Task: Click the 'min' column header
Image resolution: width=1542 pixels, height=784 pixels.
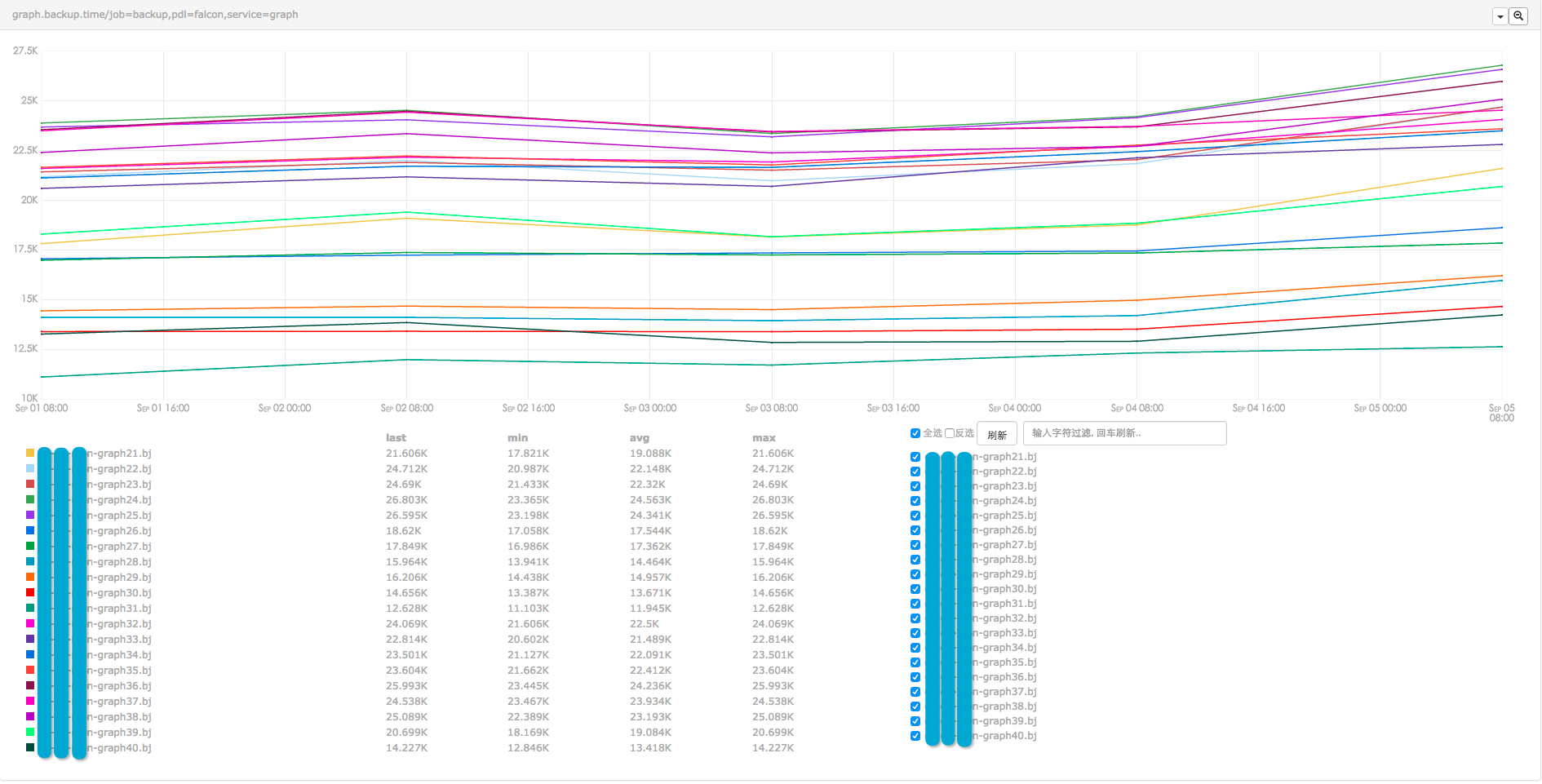Action: pyautogui.click(x=517, y=438)
